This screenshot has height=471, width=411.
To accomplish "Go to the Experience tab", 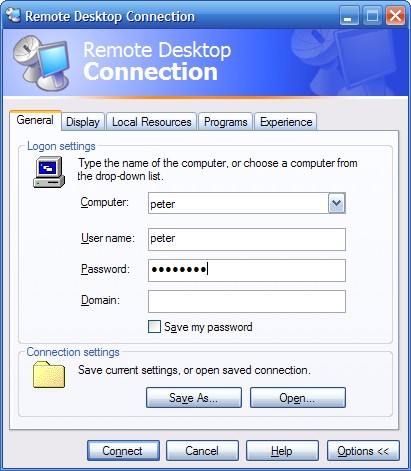I will tap(286, 122).
